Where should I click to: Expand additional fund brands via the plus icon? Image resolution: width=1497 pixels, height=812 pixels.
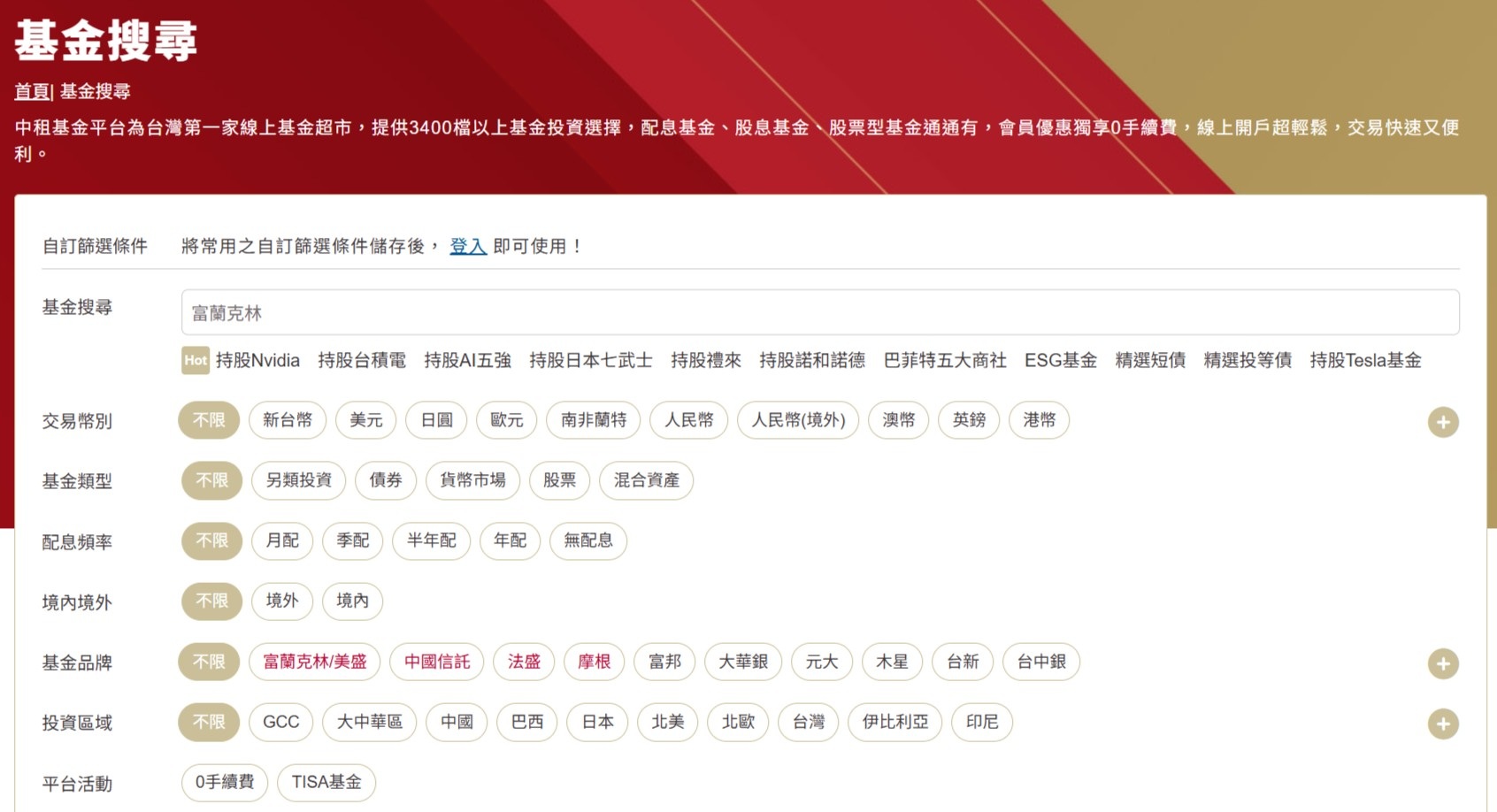pos(1443,663)
